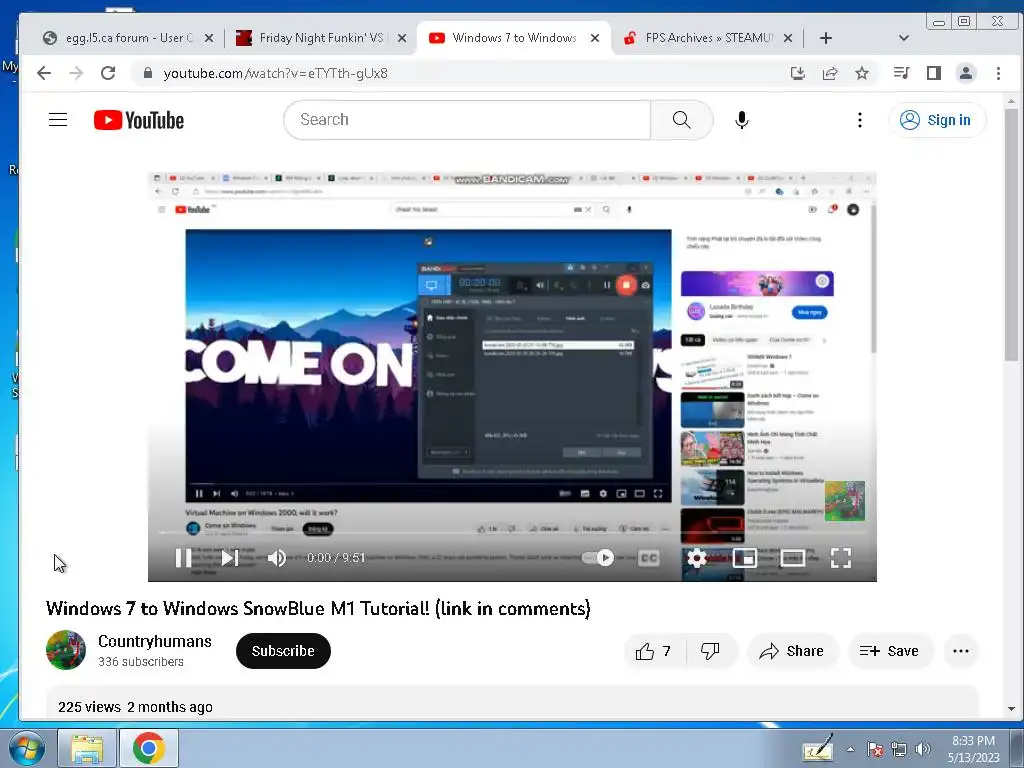The height and width of the screenshot is (768, 1024).
Task: Open media controls in Chrome toolbar
Action: pyautogui.click(x=902, y=73)
